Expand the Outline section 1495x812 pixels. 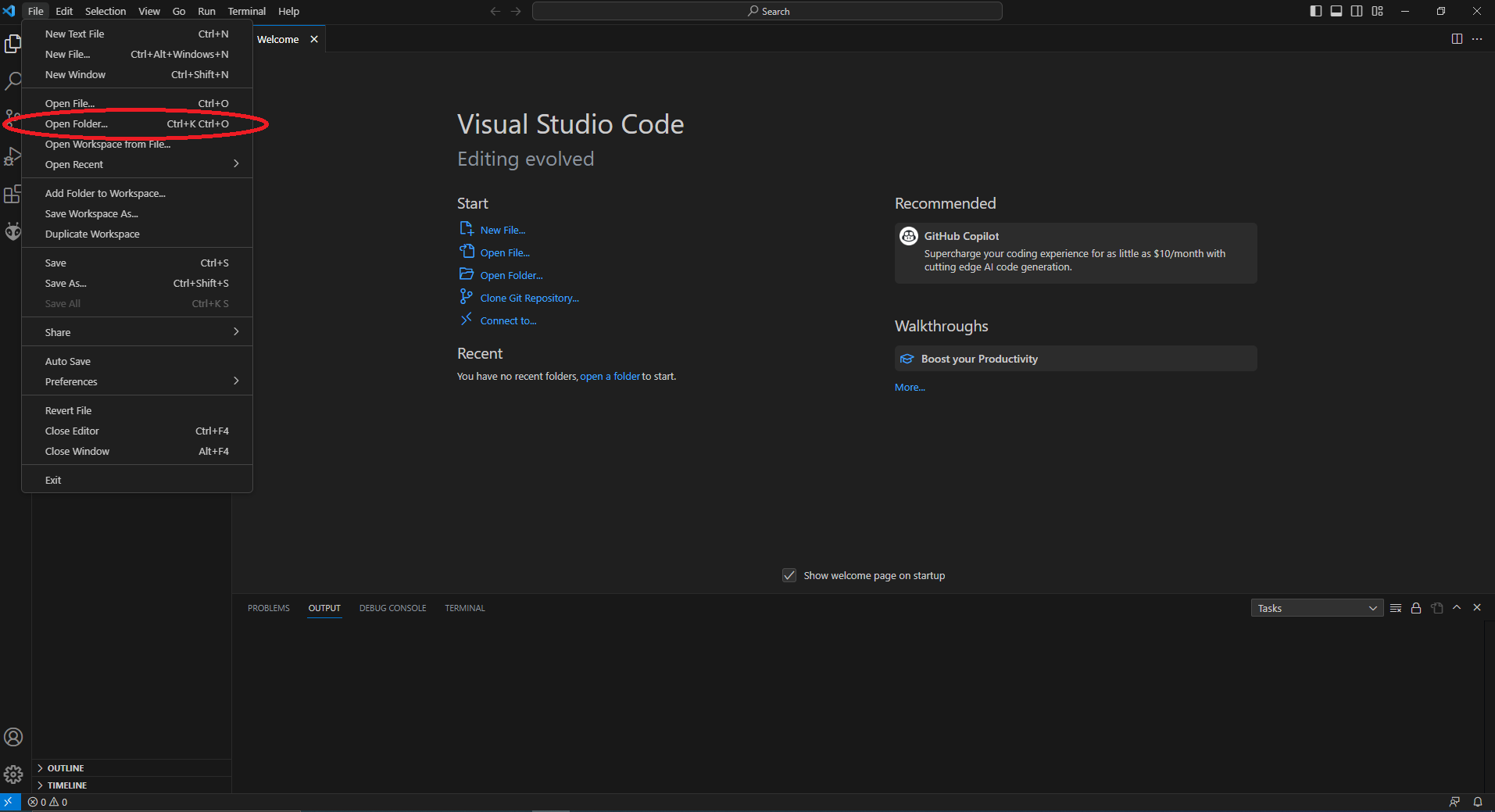click(66, 768)
